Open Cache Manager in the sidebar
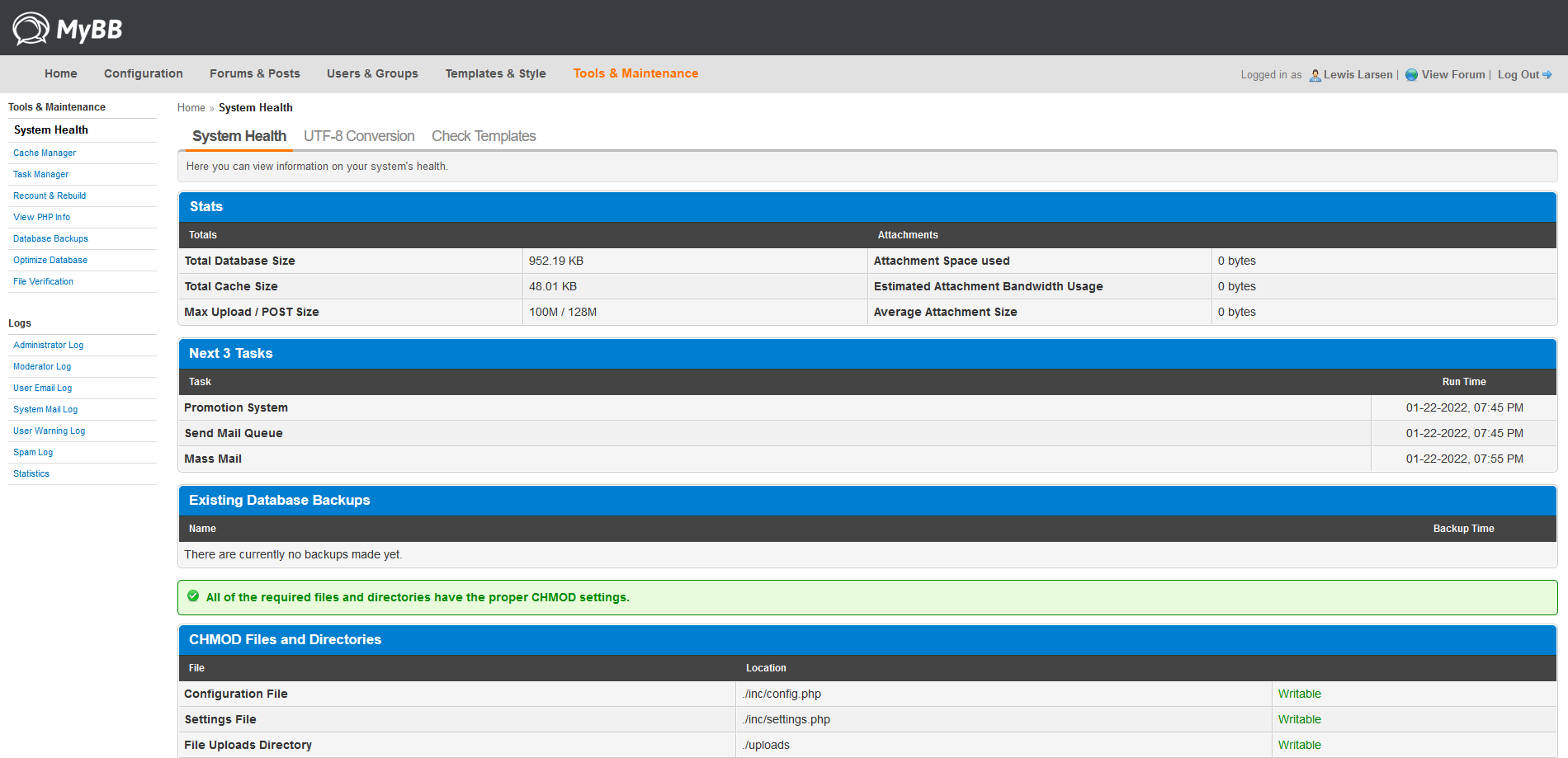The image size is (1568, 758). pyautogui.click(x=45, y=153)
